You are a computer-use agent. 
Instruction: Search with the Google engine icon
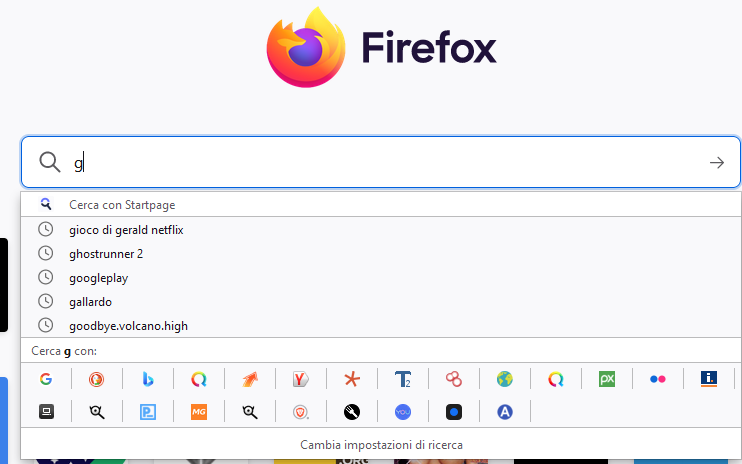[x=46, y=379]
